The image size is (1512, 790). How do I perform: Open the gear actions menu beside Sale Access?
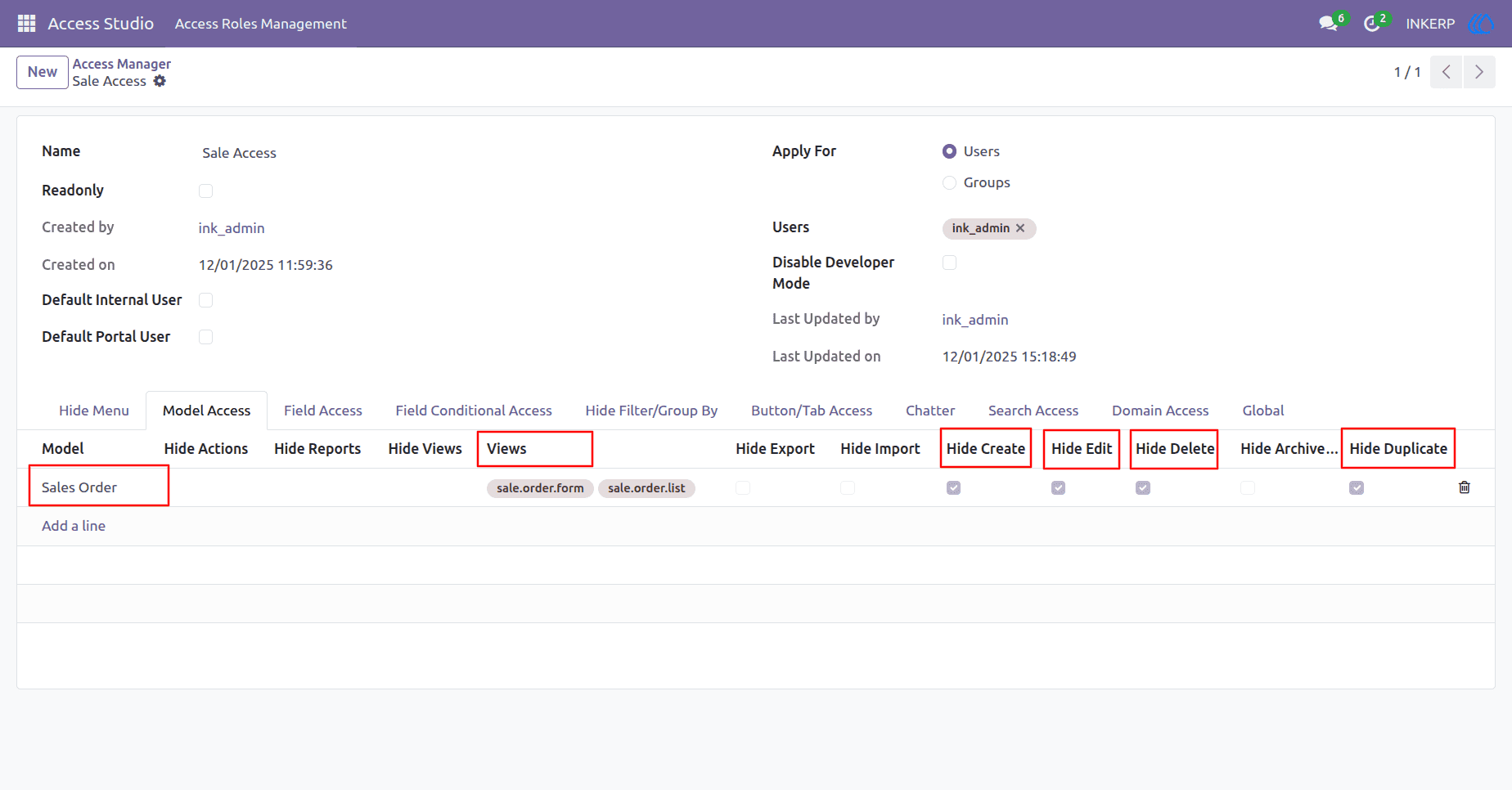(160, 81)
